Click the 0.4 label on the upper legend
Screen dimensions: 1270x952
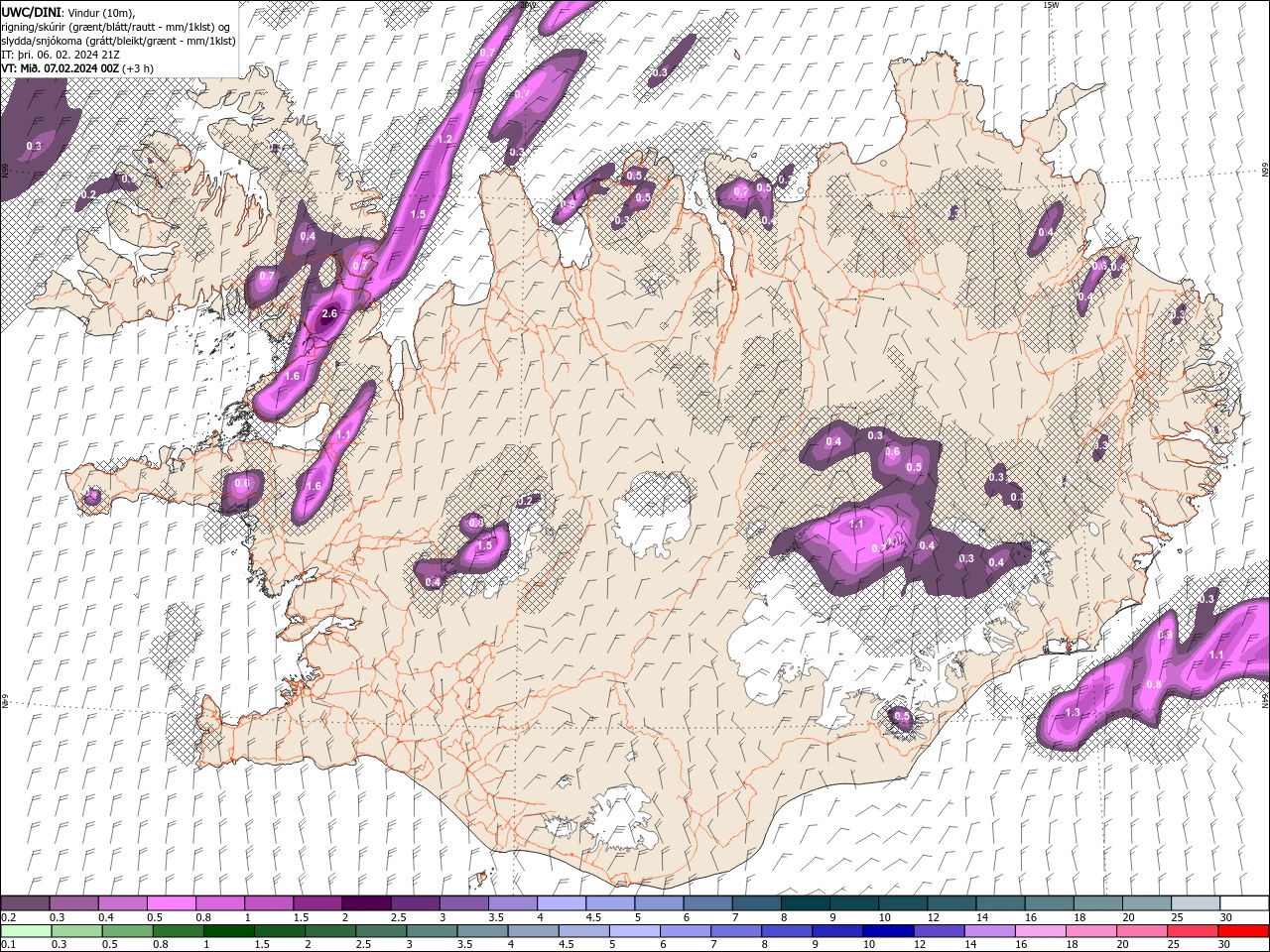[105, 917]
